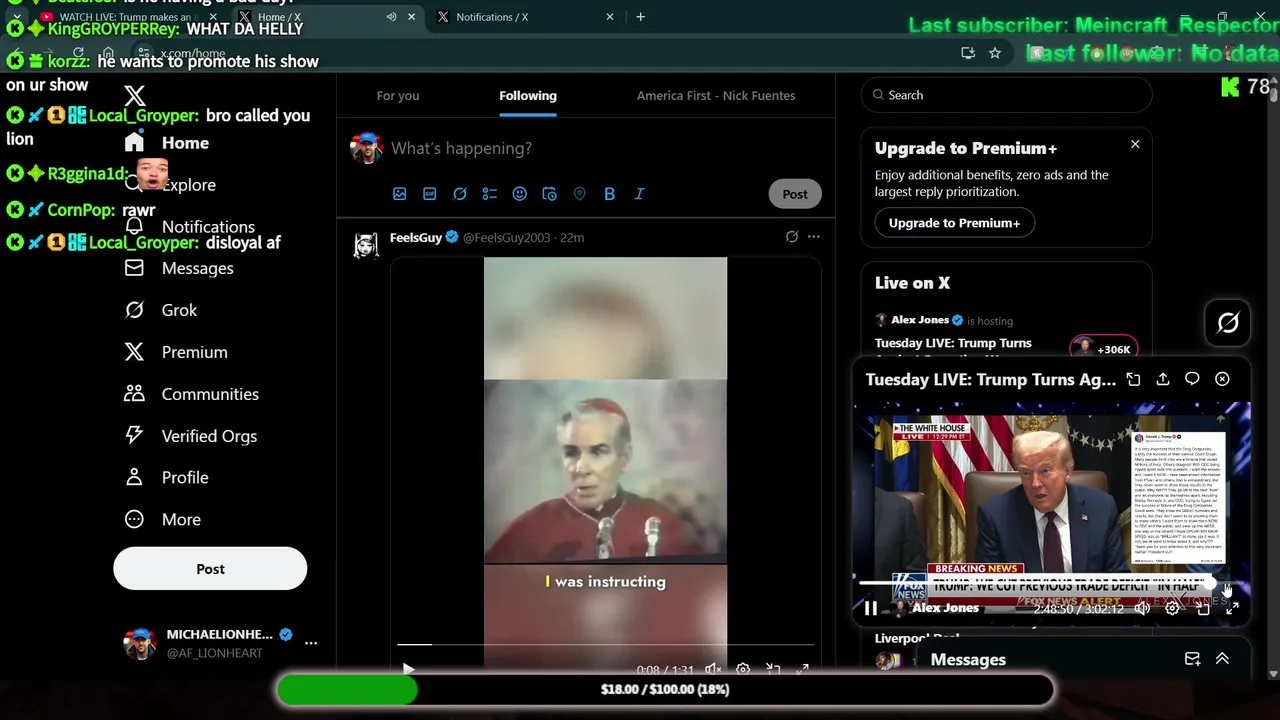Dock the floating Tuesday LIVE player
Image resolution: width=1280 pixels, height=720 pixels.
click(x=1133, y=379)
